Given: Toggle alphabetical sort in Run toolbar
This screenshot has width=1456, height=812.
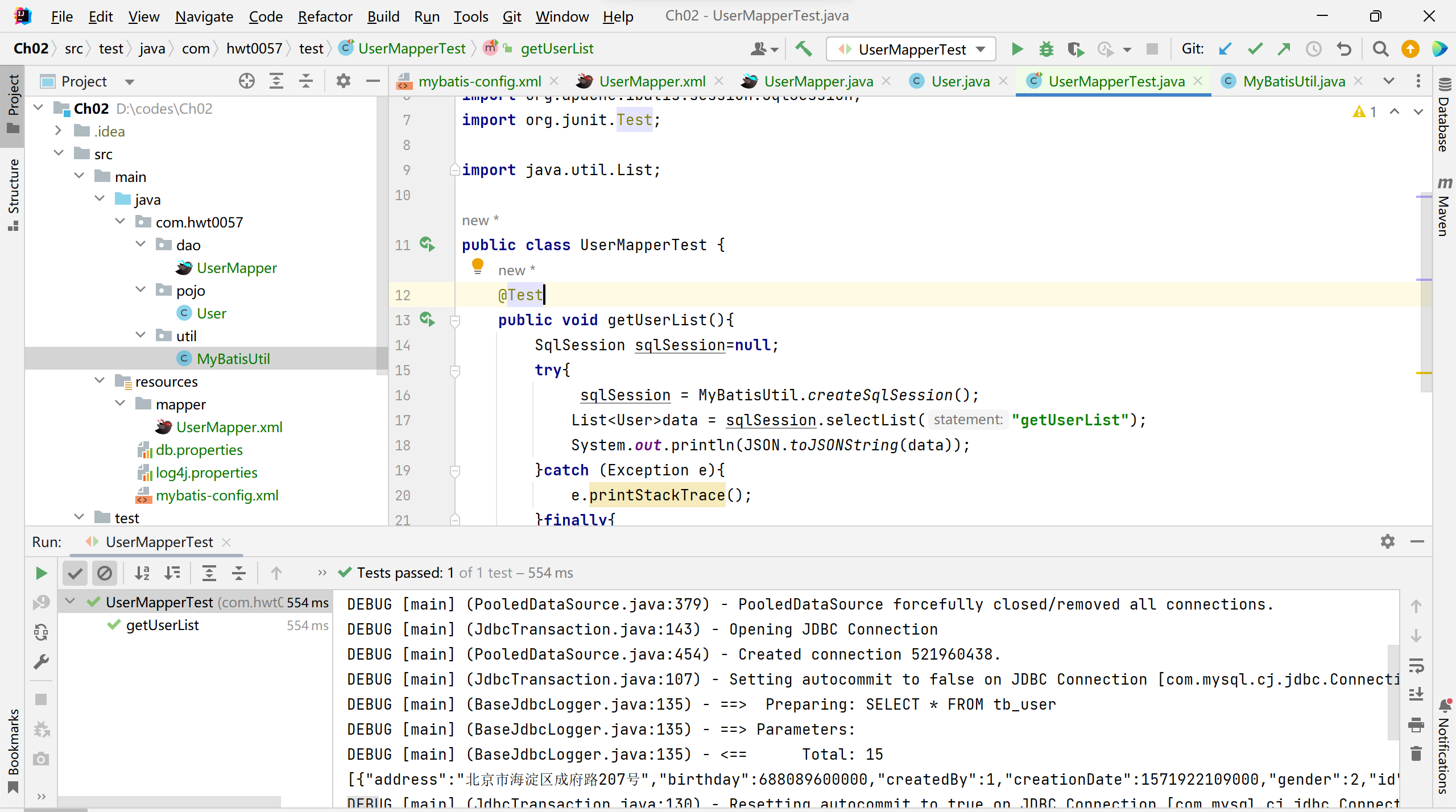Looking at the screenshot, I should click(142, 573).
